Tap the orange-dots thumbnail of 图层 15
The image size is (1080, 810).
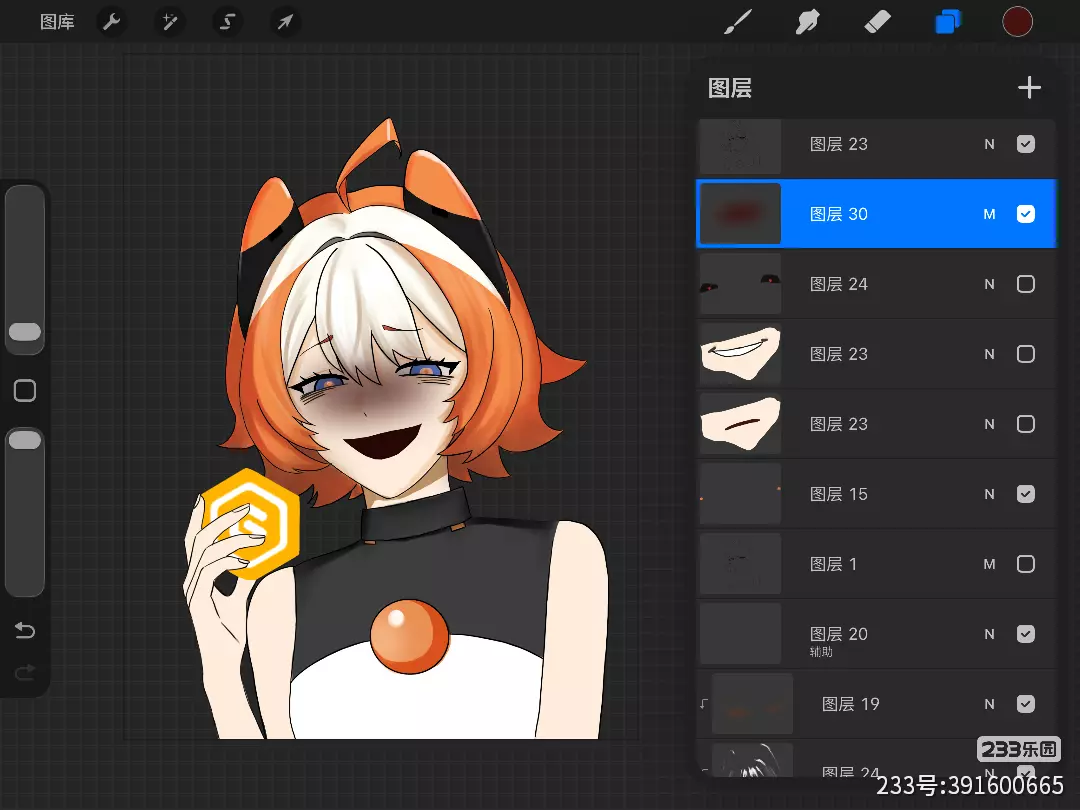[740, 494]
